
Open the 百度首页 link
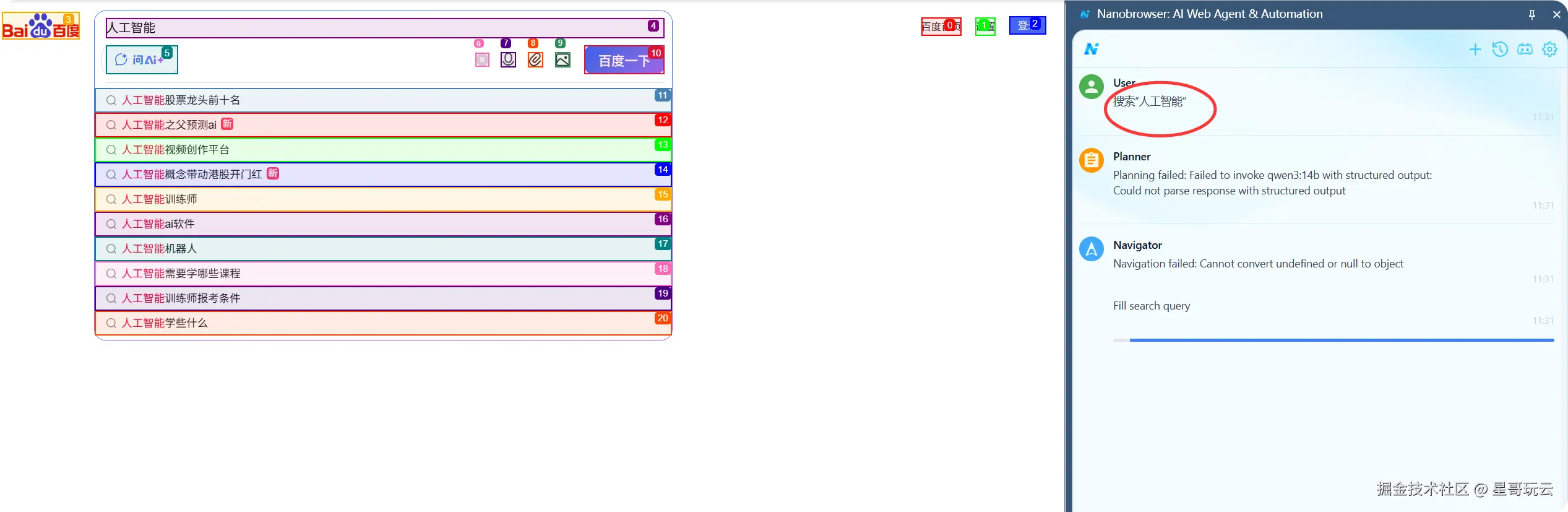point(941,26)
